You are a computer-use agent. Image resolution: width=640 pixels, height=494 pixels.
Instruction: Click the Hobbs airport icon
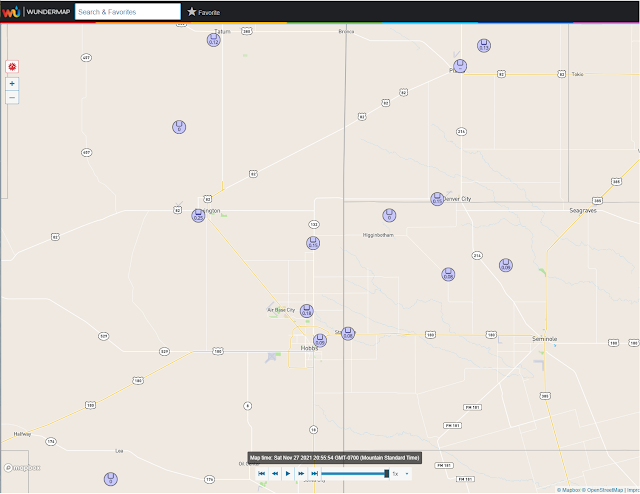point(271,358)
